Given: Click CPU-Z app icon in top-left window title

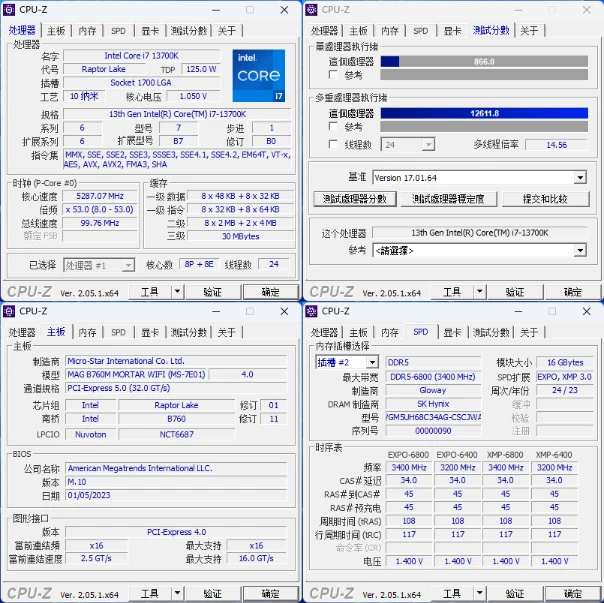Looking at the screenshot, I should pos(9,10).
